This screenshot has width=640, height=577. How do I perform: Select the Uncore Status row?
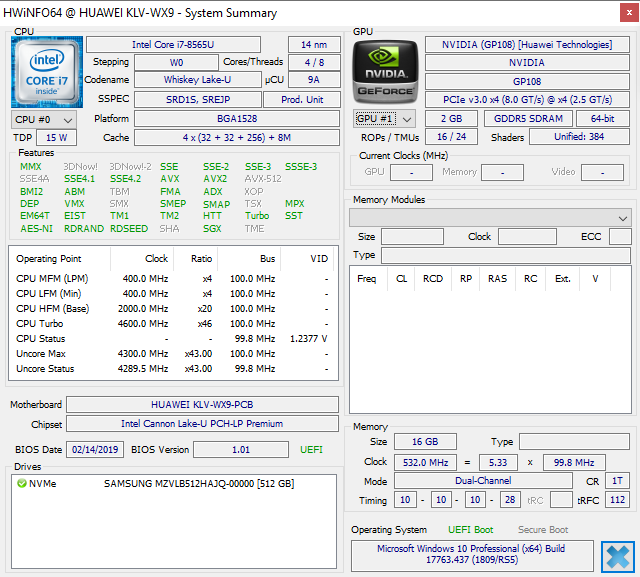[x=173, y=369]
